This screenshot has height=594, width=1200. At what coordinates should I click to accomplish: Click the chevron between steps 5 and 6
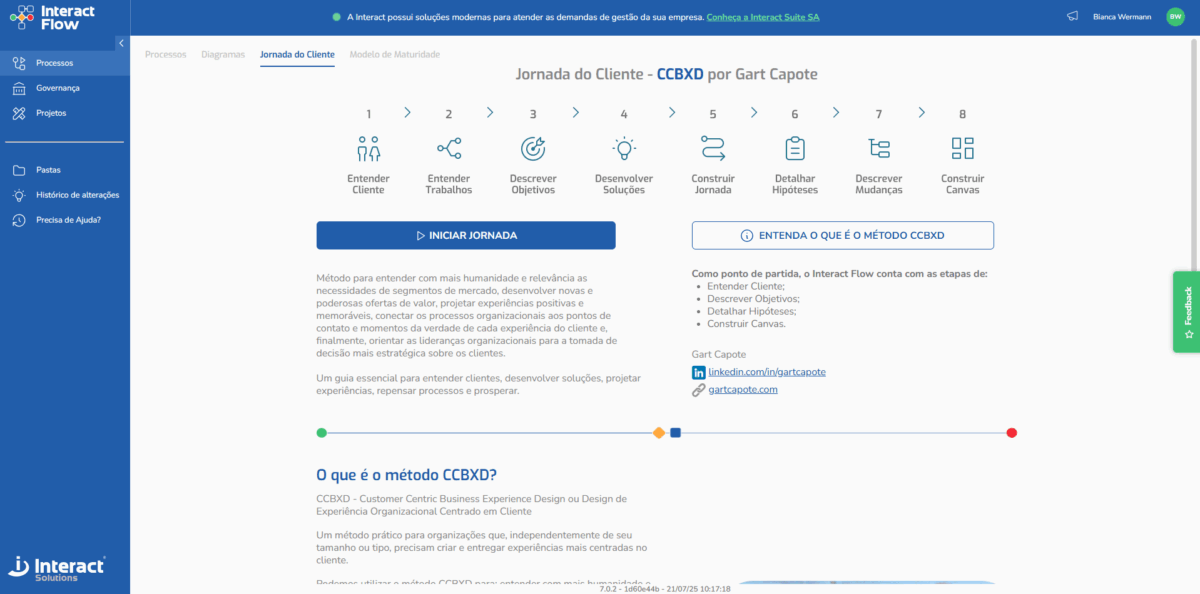[x=753, y=113]
